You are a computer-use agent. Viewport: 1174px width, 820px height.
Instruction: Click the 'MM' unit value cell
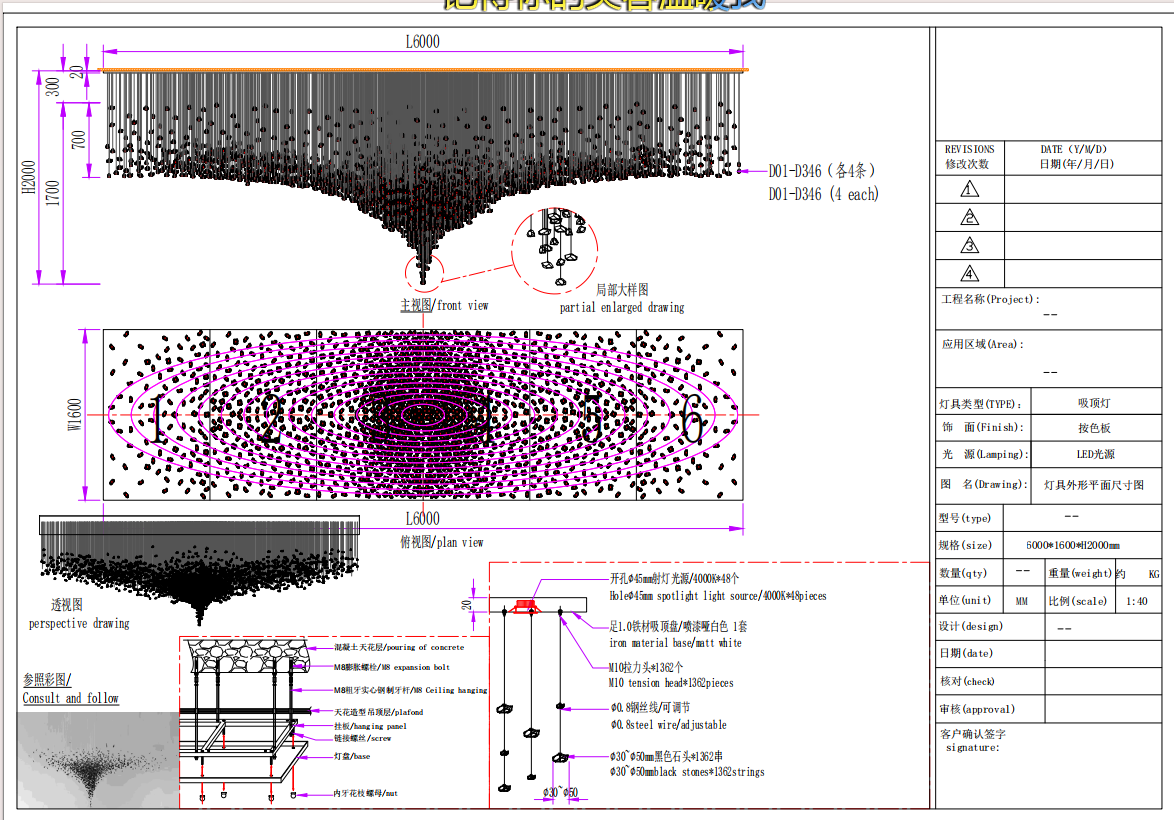[x=1022, y=601]
